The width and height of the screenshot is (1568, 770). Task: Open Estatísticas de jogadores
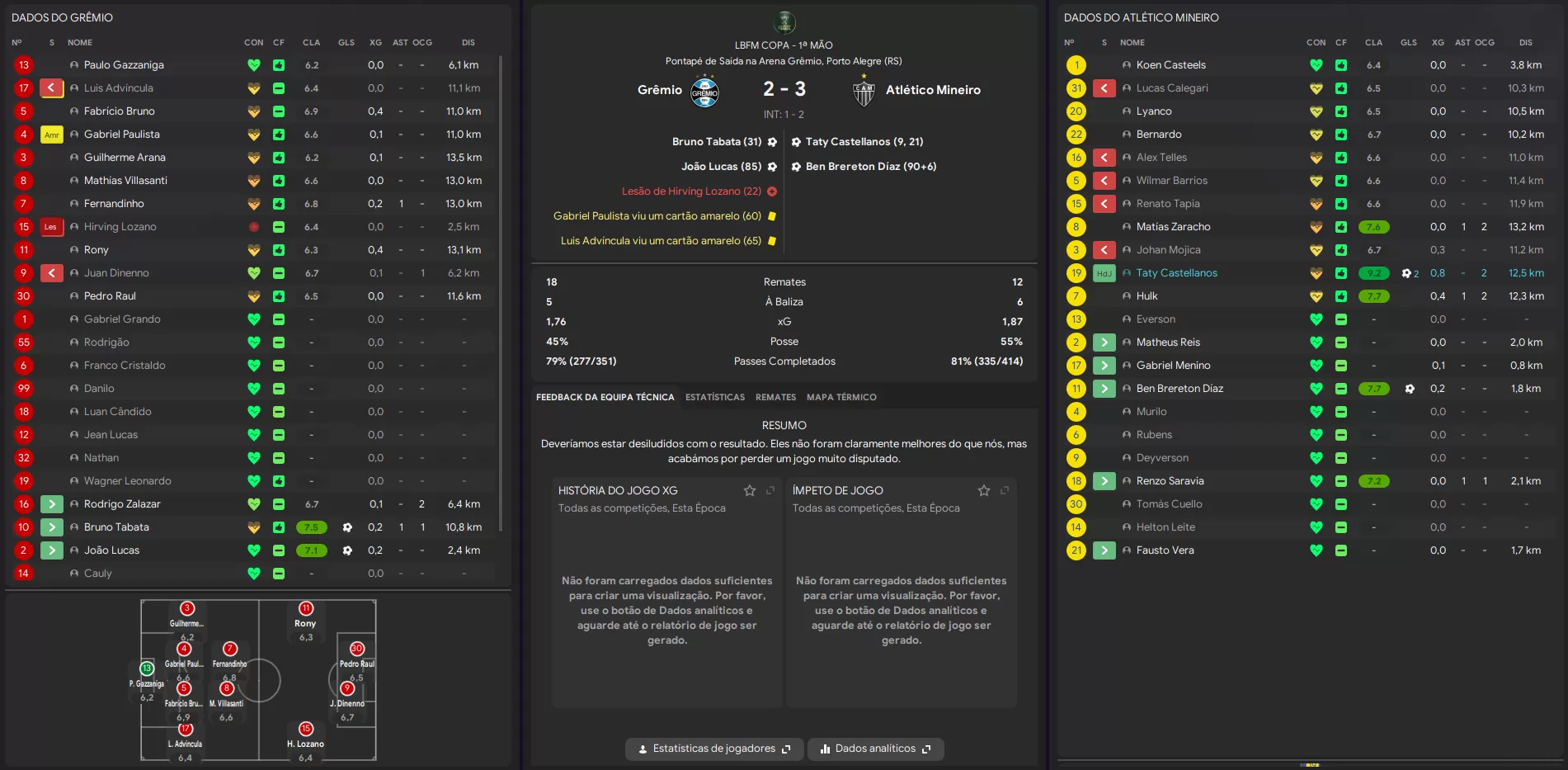coord(714,749)
